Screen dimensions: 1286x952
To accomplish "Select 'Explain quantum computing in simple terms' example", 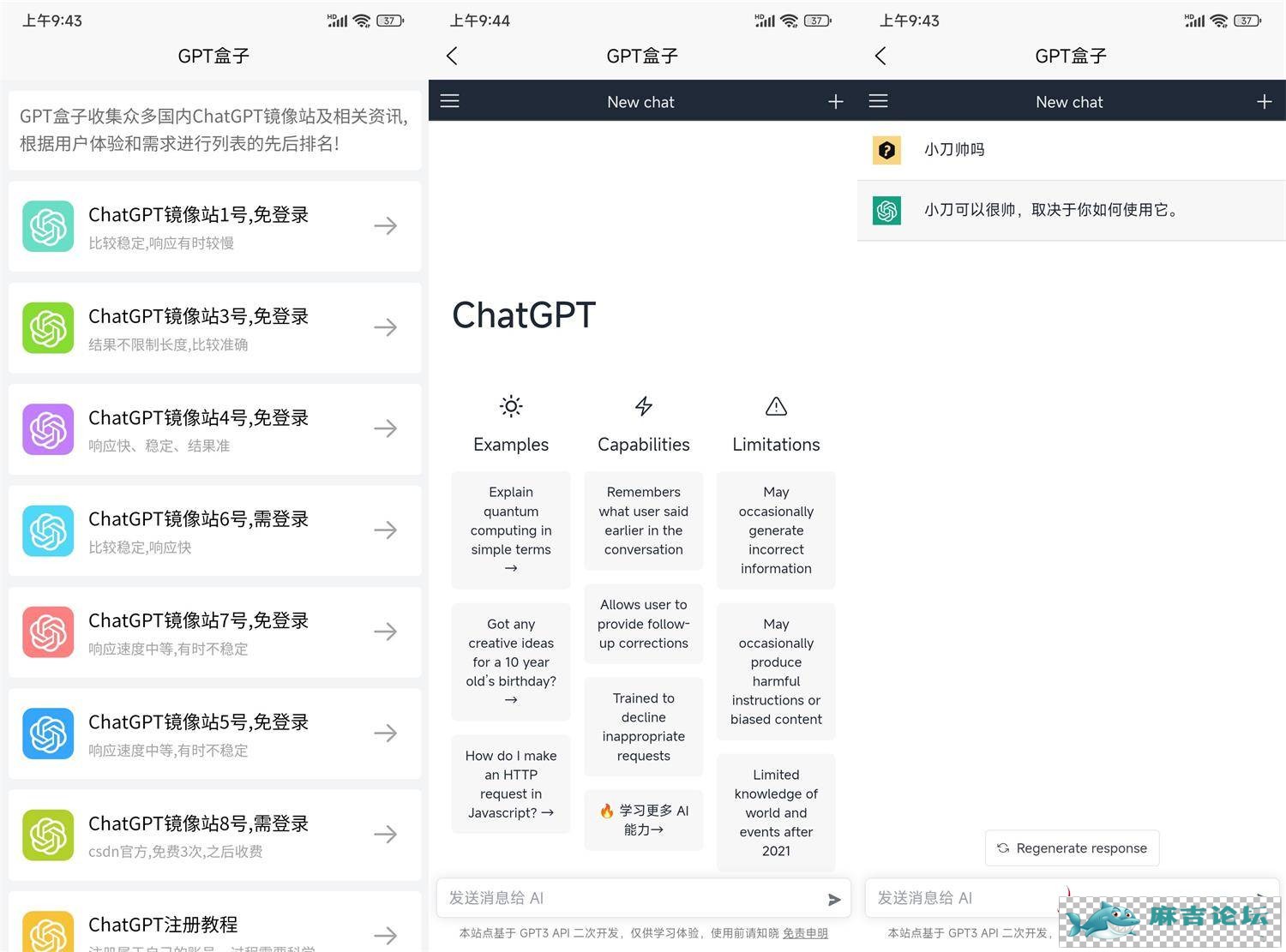I will tap(511, 530).
